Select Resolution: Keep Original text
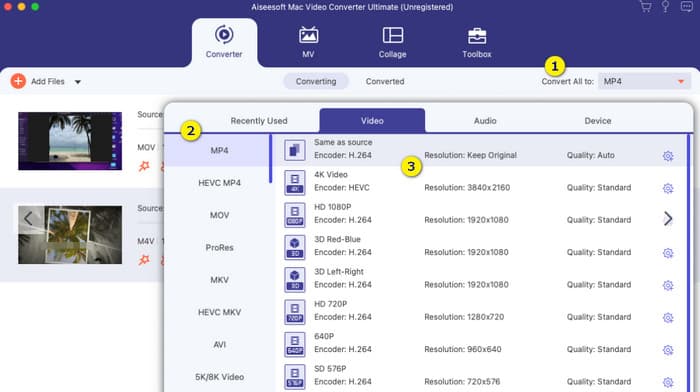 [x=471, y=155]
